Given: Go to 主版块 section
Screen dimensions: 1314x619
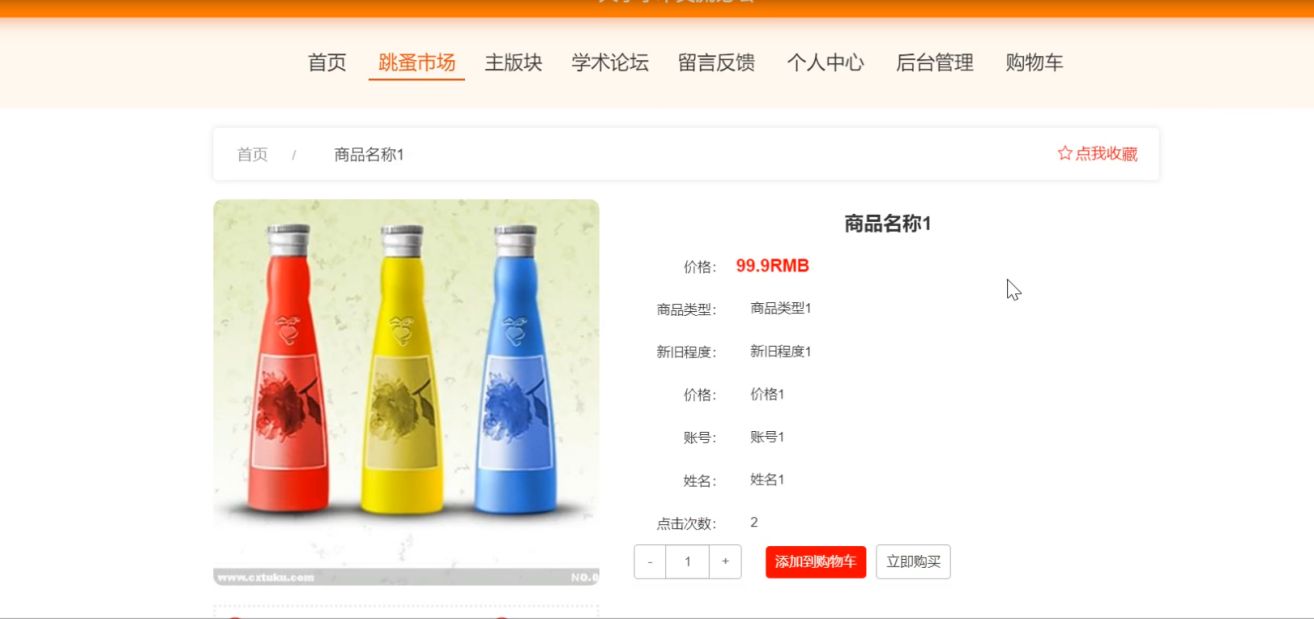Looking at the screenshot, I should (514, 63).
